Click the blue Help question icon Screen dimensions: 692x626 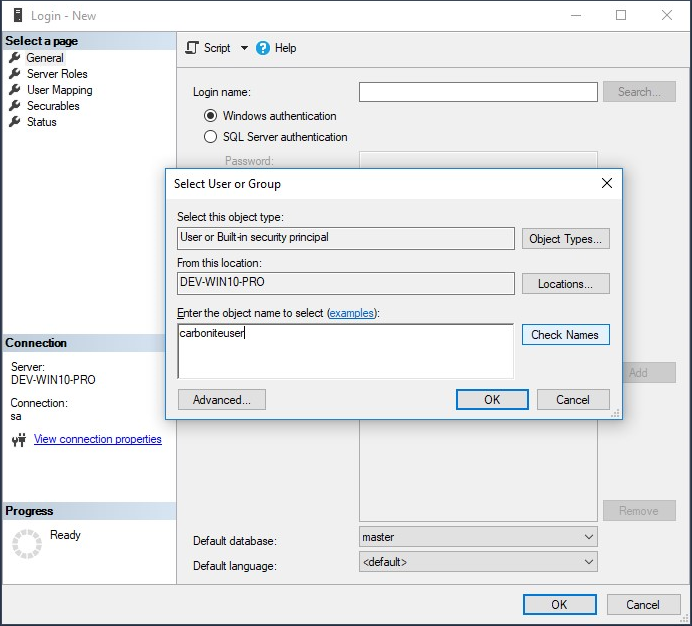263,48
